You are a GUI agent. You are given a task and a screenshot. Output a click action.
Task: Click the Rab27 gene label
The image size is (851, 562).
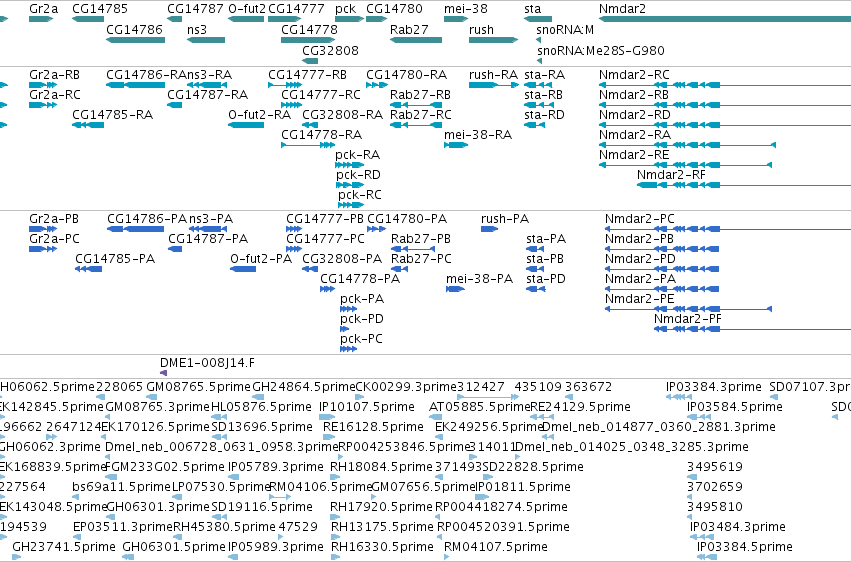[x=409, y=29]
